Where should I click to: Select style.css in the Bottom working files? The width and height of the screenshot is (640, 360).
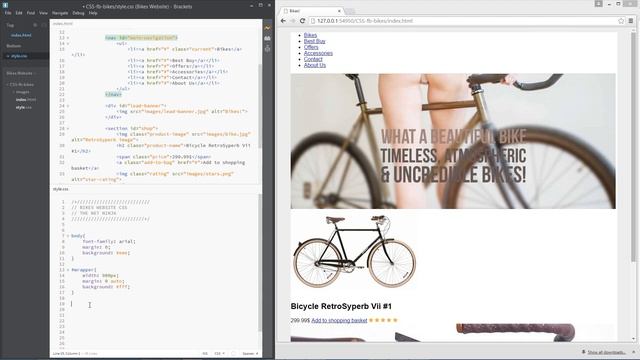coord(19,56)
